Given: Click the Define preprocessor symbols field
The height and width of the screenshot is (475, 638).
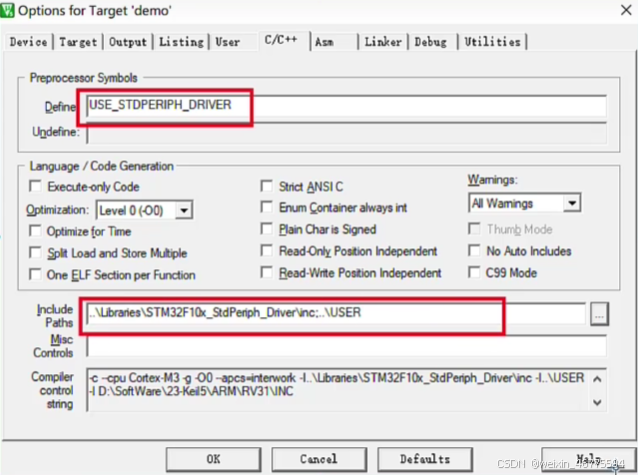Looking at the screenshot, I should click(x=346, y=105).
